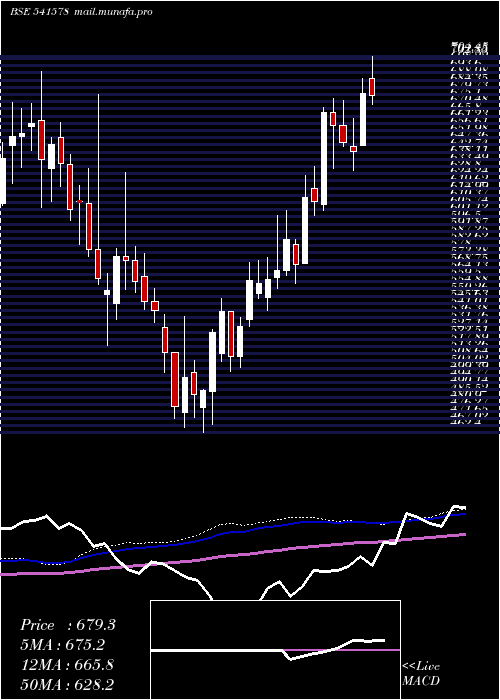
Task: Click the 5MA : 675.2 value
Action: pos(62,644)
